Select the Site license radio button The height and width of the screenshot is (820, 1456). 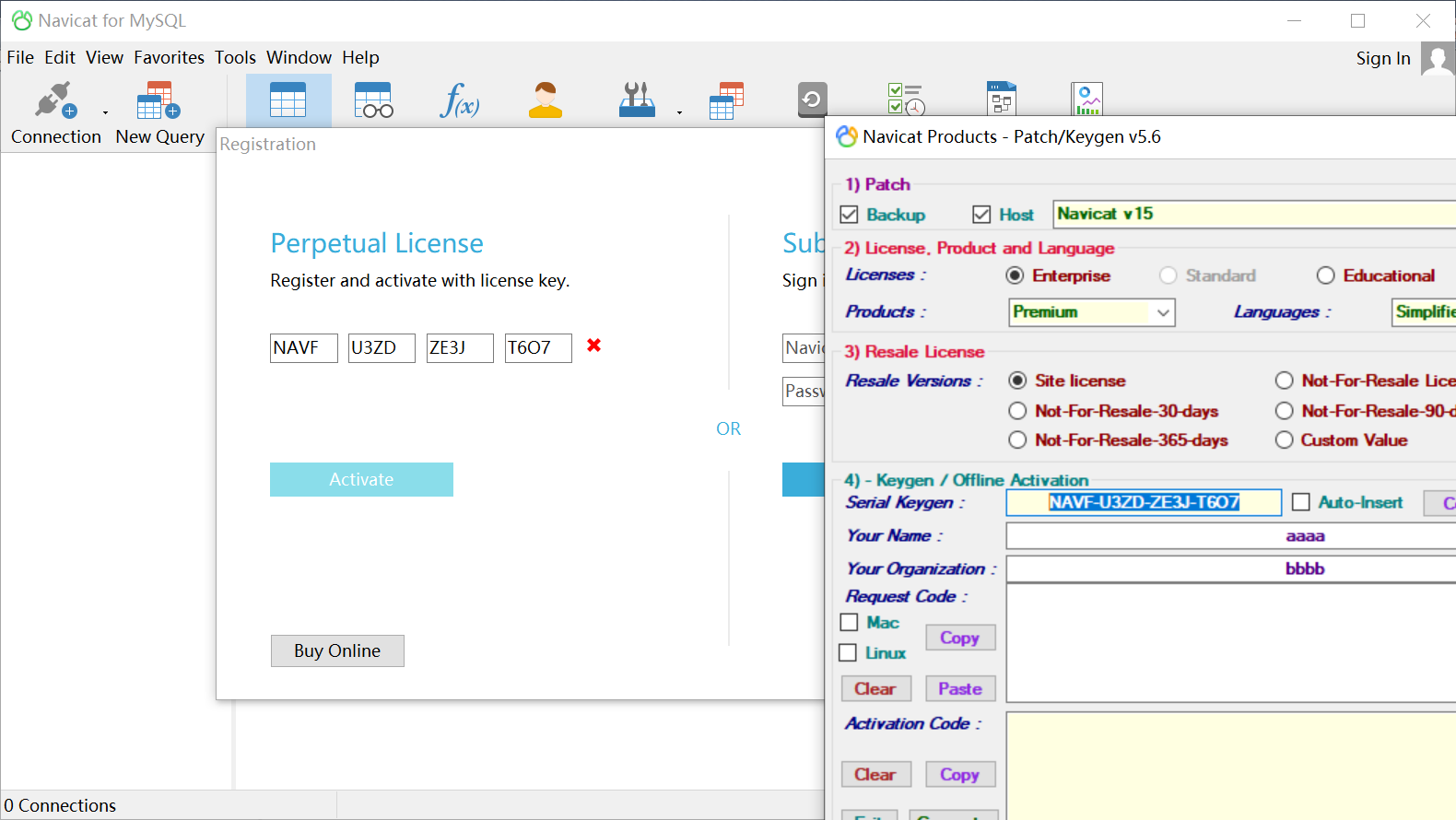click(x=1017, y=381)
